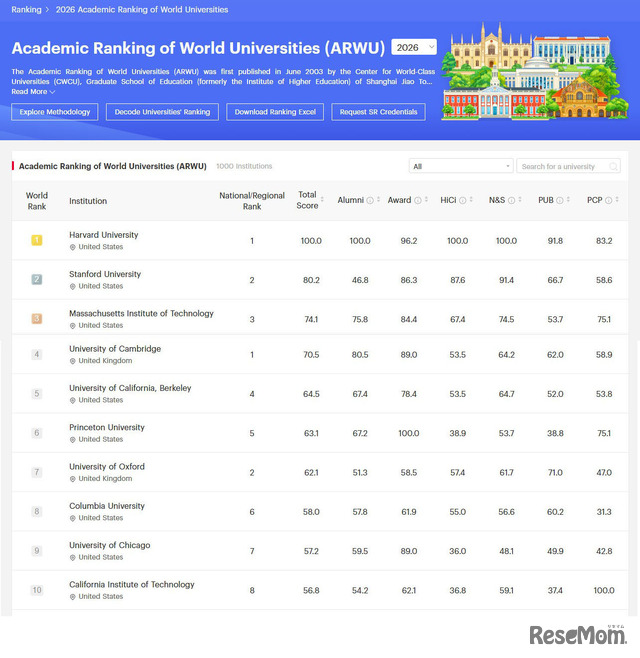Click the rank 10 badge
640x658 pixels.
[x=37, y=590]
